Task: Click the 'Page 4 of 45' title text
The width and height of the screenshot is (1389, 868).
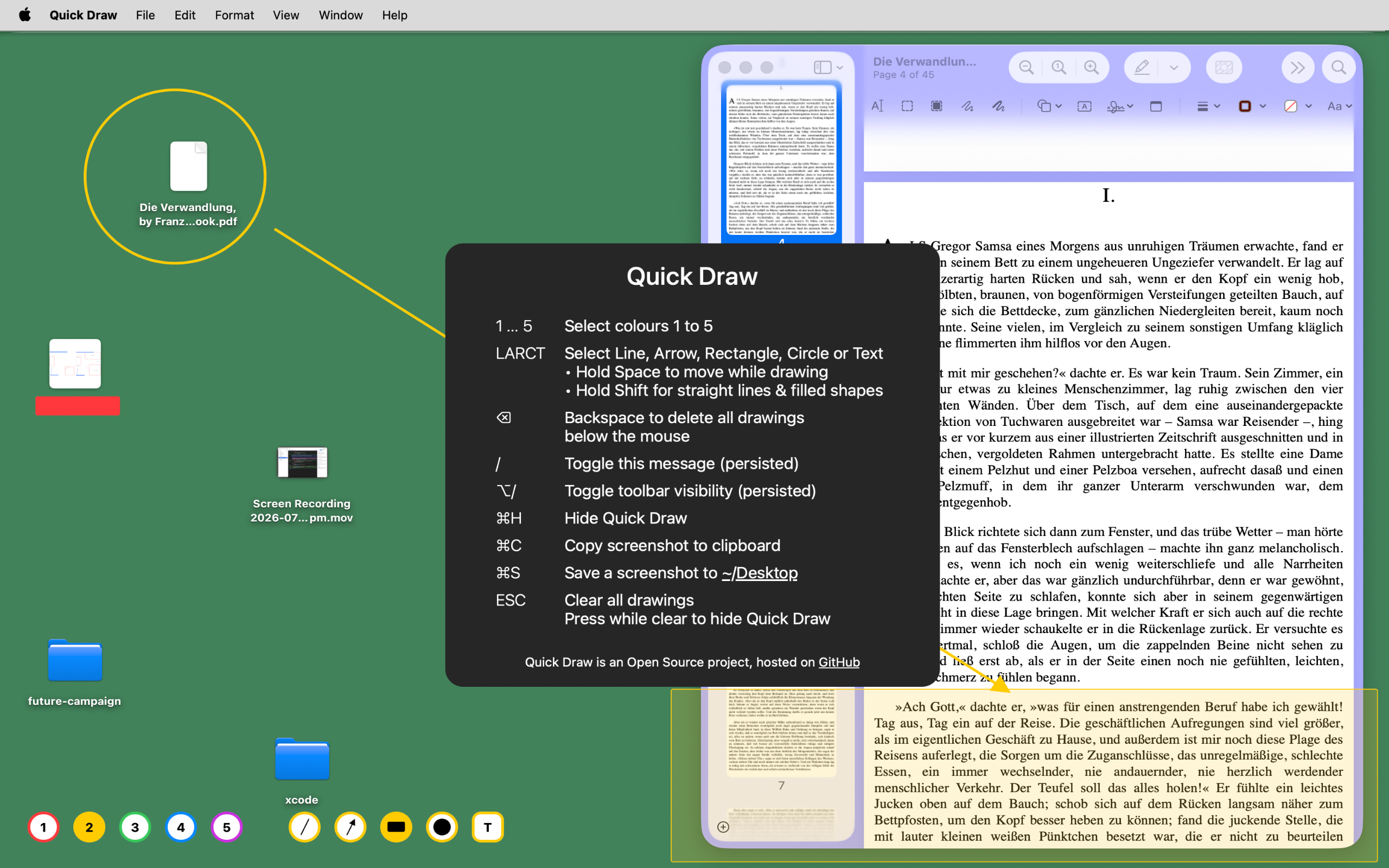Action: tap(903, 75)
